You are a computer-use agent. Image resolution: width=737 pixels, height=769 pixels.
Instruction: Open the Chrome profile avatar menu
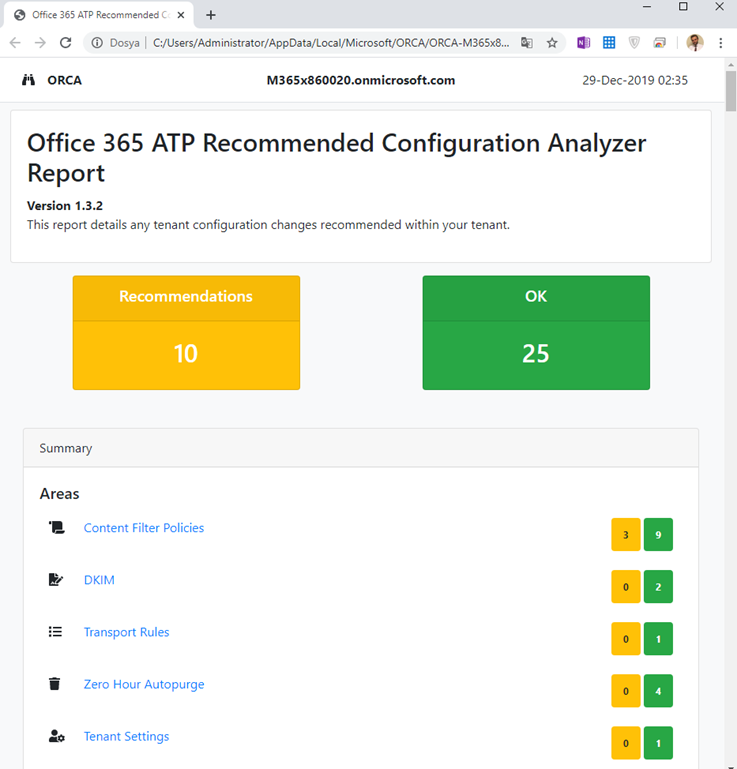(x=695, y=43)
